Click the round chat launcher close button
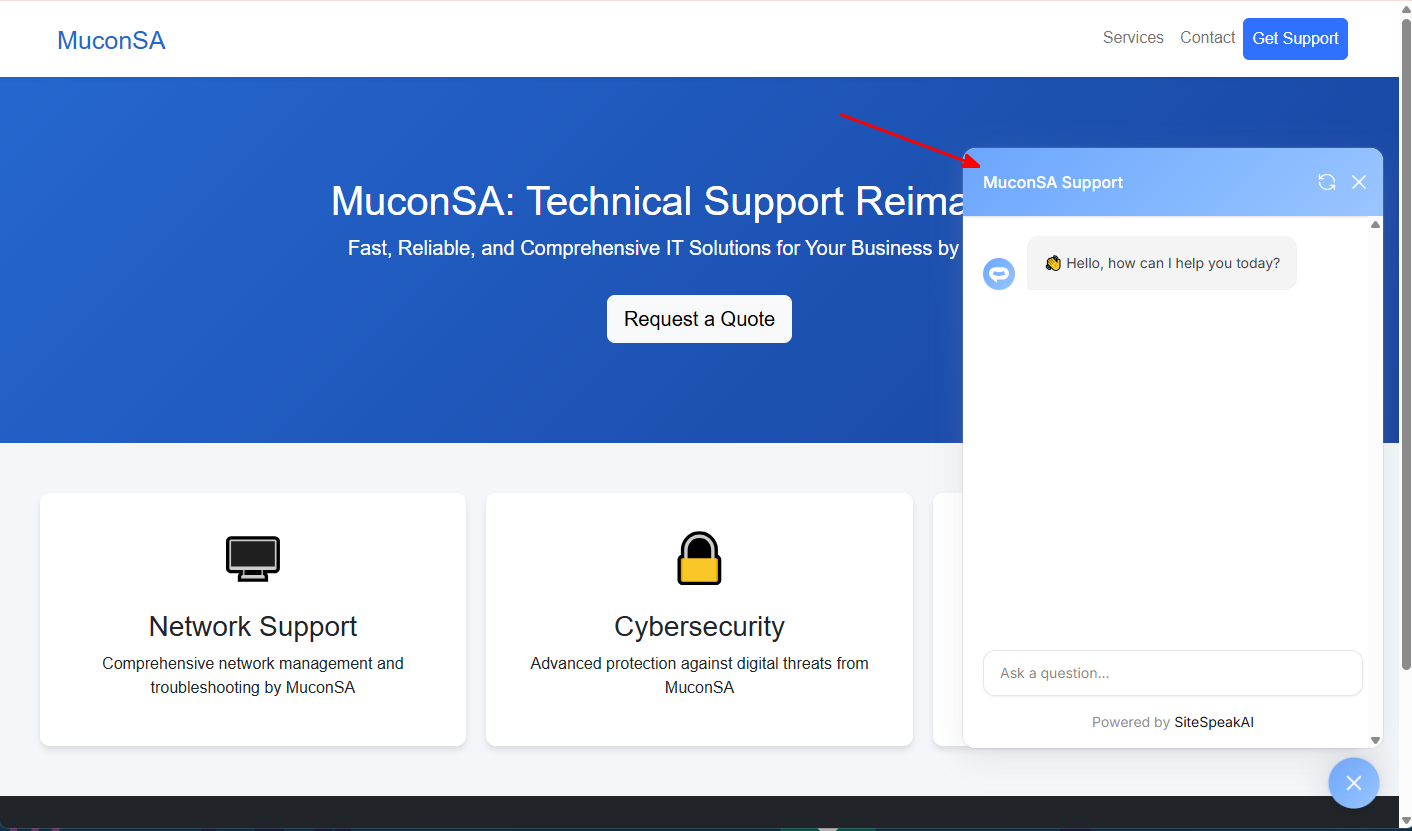The width and height of the screenshot is (1412, 831). point(1354,783)
